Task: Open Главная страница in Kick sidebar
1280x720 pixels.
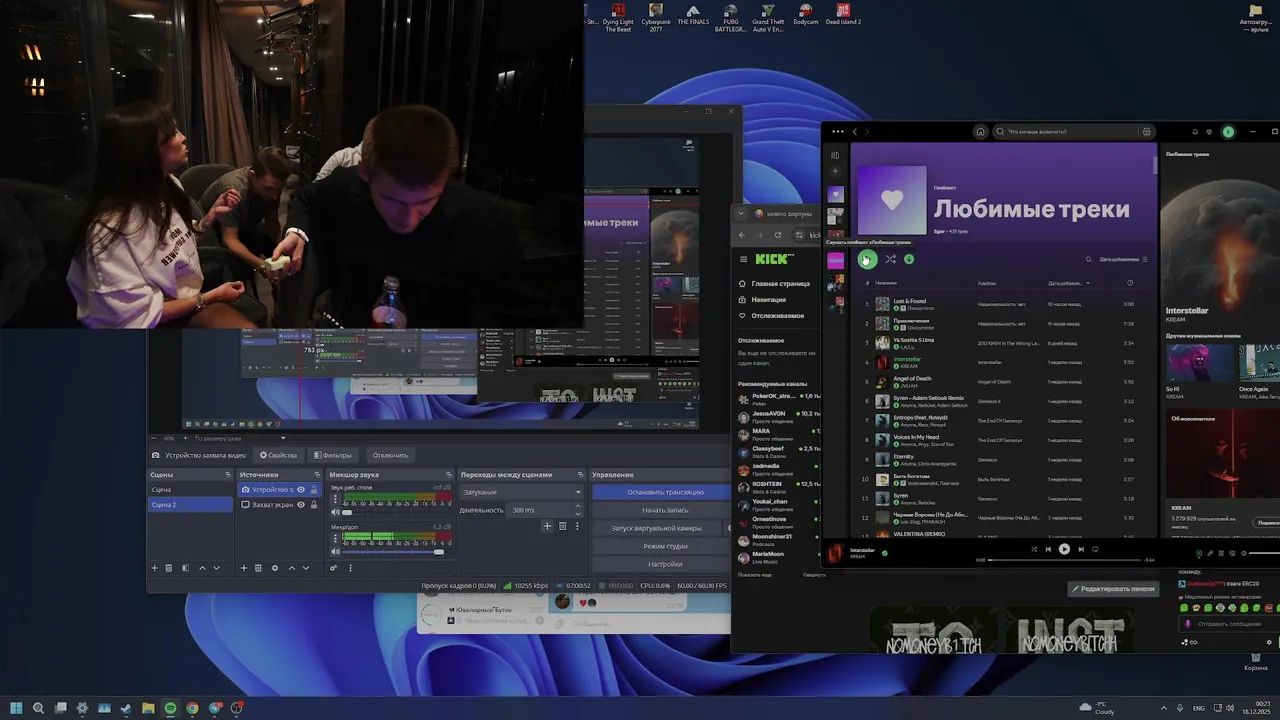Action: [775, 284]
